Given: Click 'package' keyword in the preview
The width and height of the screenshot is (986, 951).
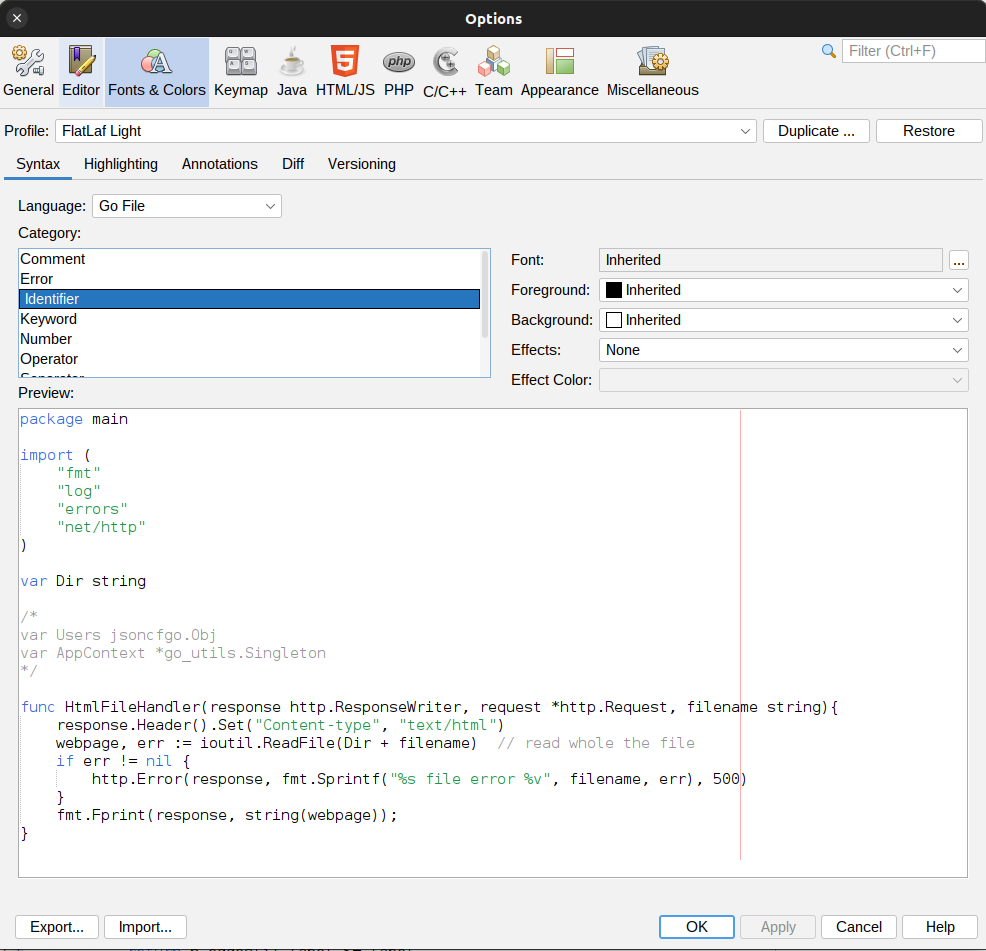Looking at the screenshot, I should pos(51,420).
